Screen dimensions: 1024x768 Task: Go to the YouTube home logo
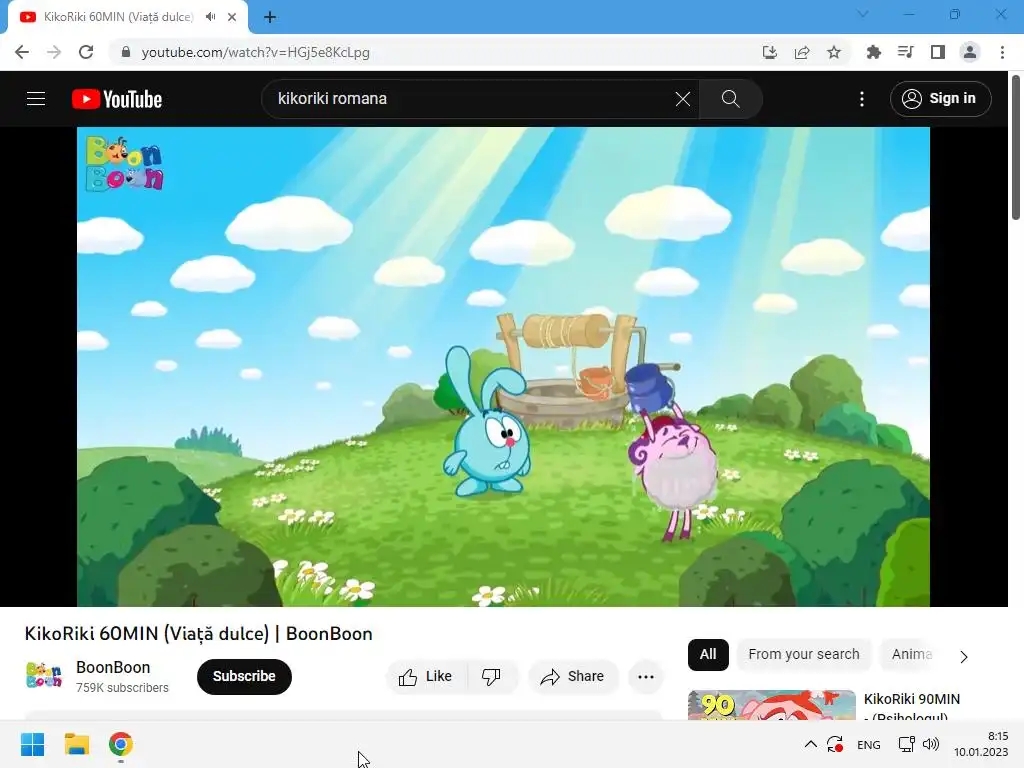[x=117, y=99]
